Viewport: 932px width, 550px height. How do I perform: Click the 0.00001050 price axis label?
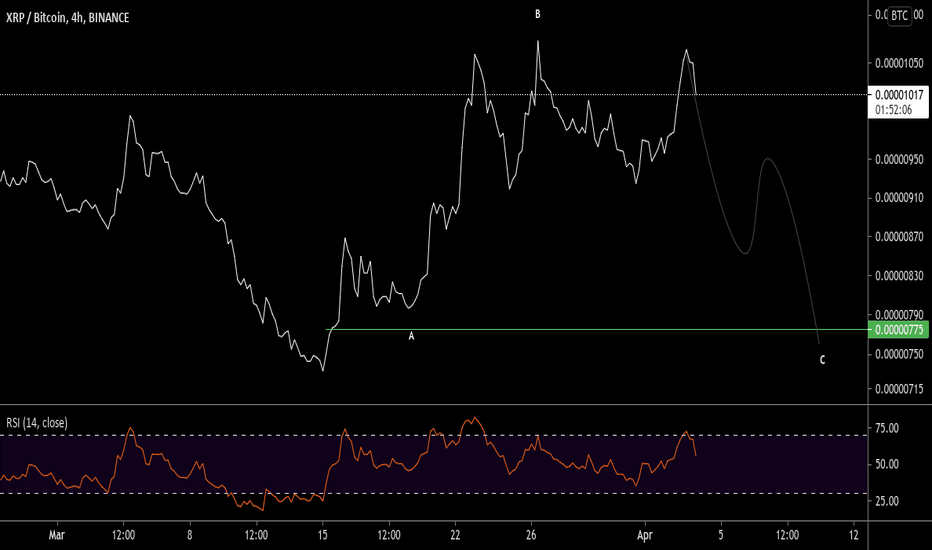coord(899,63)
